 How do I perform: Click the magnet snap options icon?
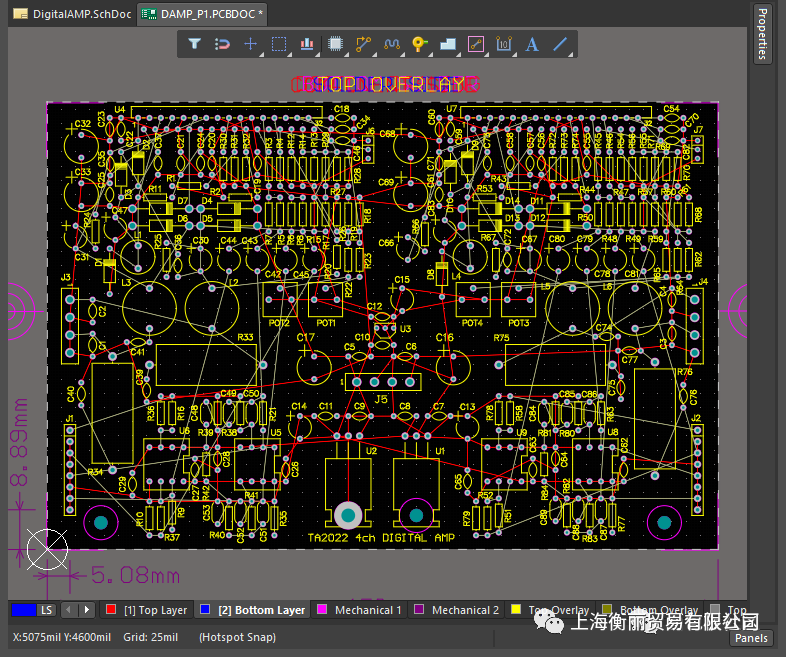[222, 44]
